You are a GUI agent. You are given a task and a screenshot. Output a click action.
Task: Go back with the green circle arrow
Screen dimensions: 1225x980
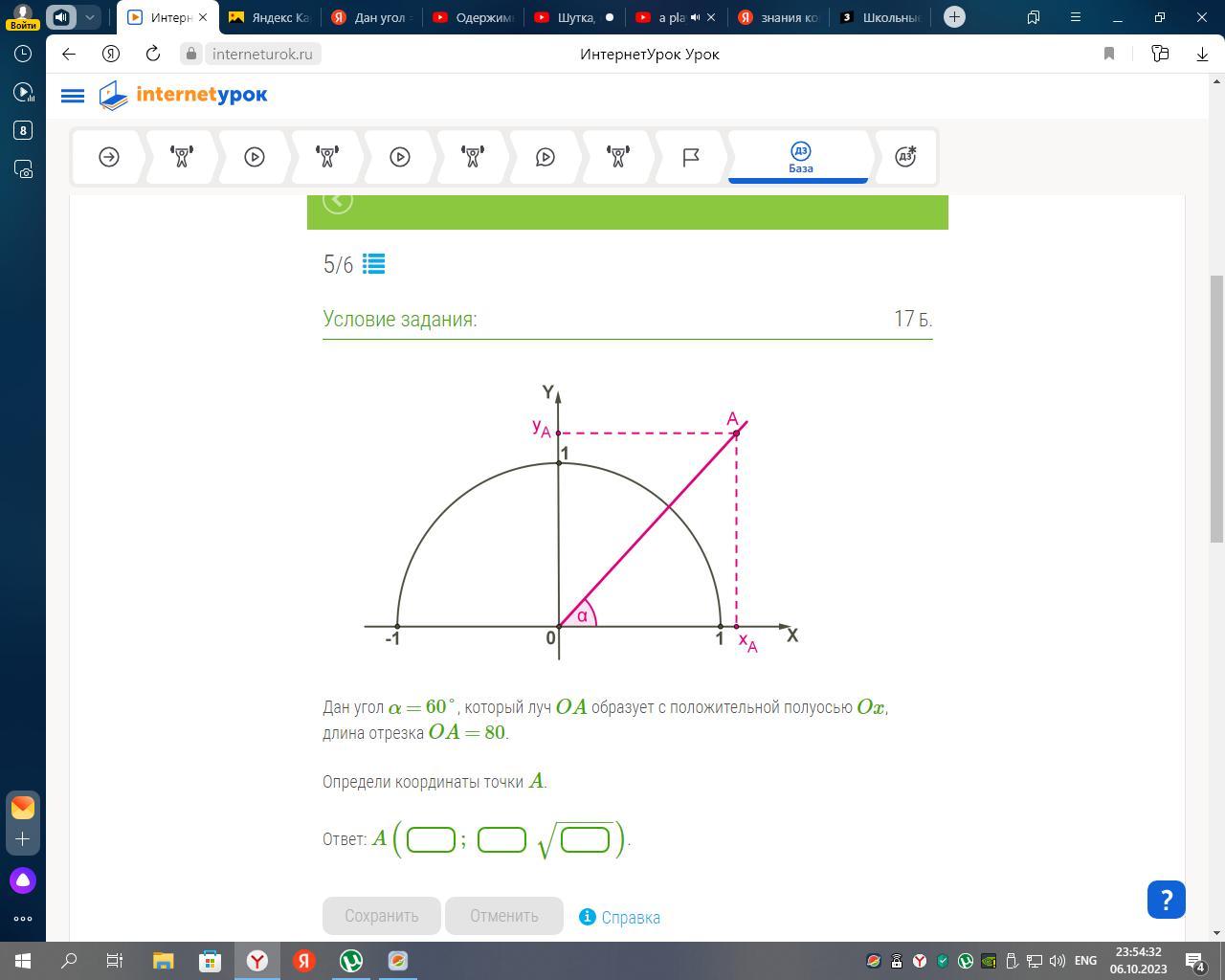click(338, 200)
